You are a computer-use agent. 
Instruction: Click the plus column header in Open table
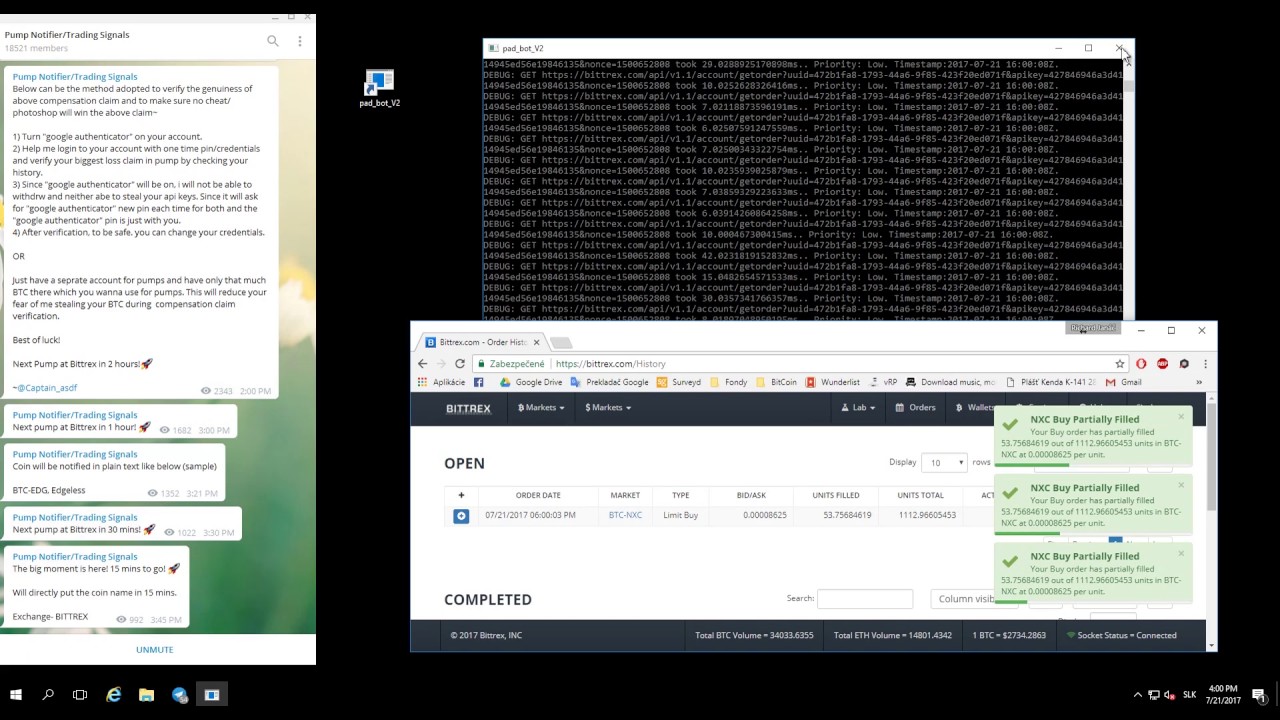point(461,495)
